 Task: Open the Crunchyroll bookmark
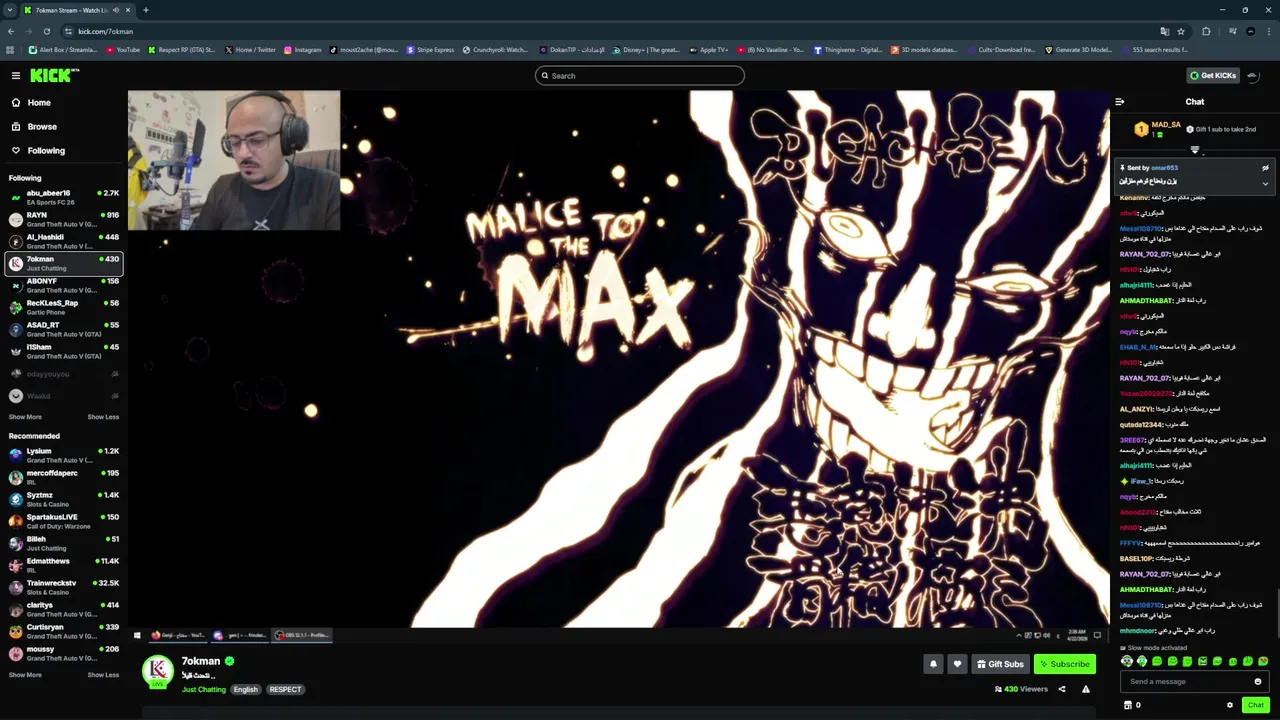[495, 50]
